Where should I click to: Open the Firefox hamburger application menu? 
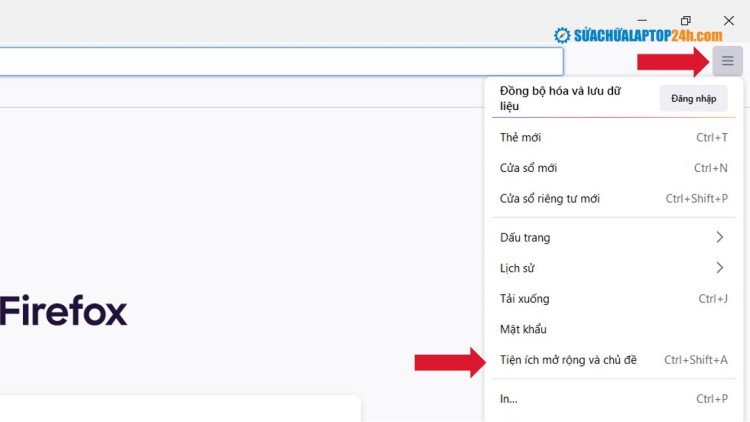728,61
